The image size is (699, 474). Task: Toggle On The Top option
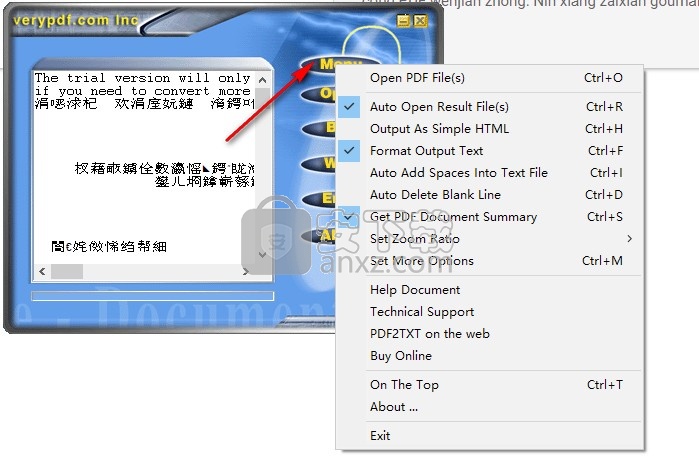[489, 385]
